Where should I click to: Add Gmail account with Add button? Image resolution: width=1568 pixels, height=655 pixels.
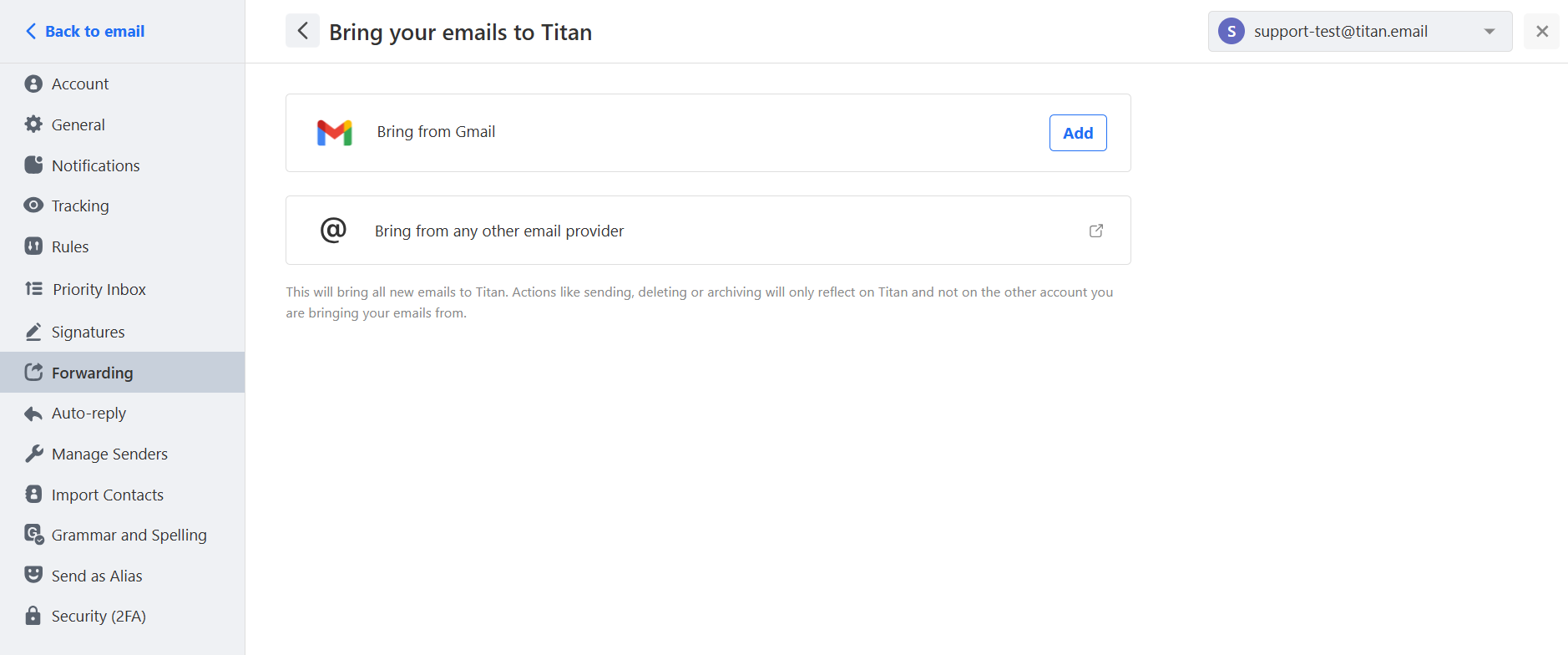tap(1078, 133)
